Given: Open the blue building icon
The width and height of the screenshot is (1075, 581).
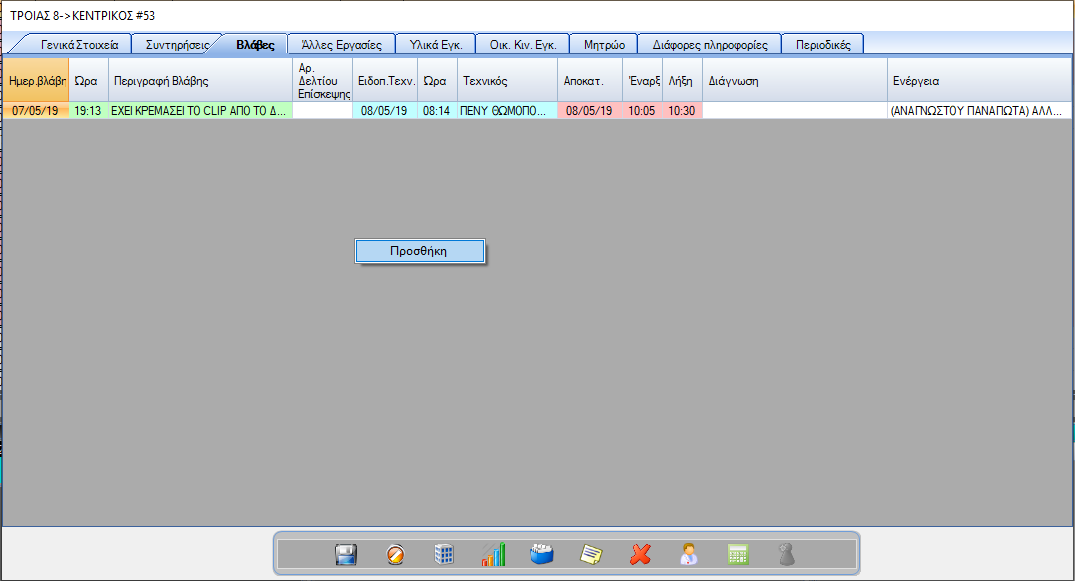Looking at the screenshot, I should tap(444, 555).
